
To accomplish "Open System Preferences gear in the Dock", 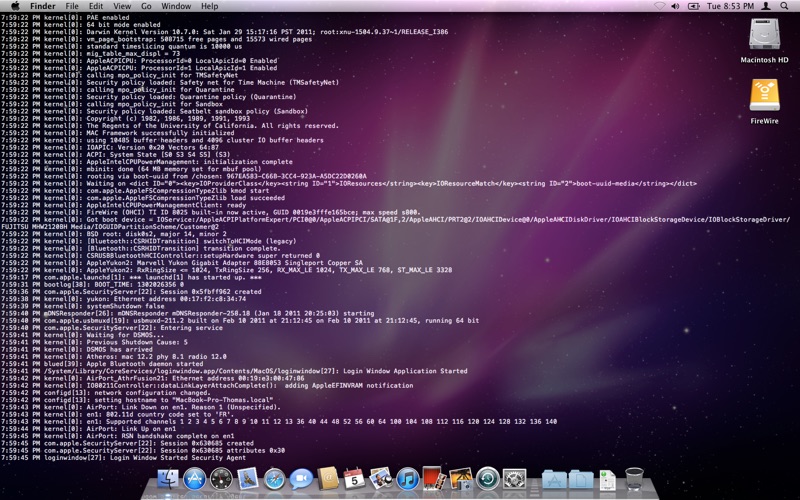I will pyautogui.click(x=514, y=480).
